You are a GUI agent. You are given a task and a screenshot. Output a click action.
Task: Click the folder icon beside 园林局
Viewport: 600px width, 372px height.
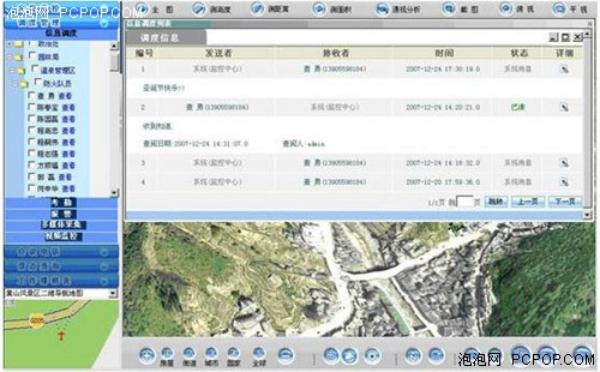click(x=18, y=57)
